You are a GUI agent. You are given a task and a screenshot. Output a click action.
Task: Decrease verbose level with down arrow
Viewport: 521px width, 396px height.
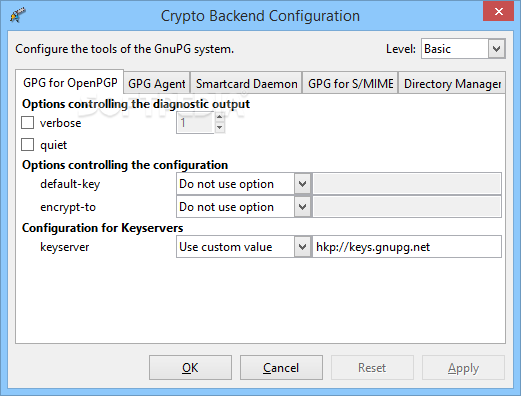[x=219, y=127]
